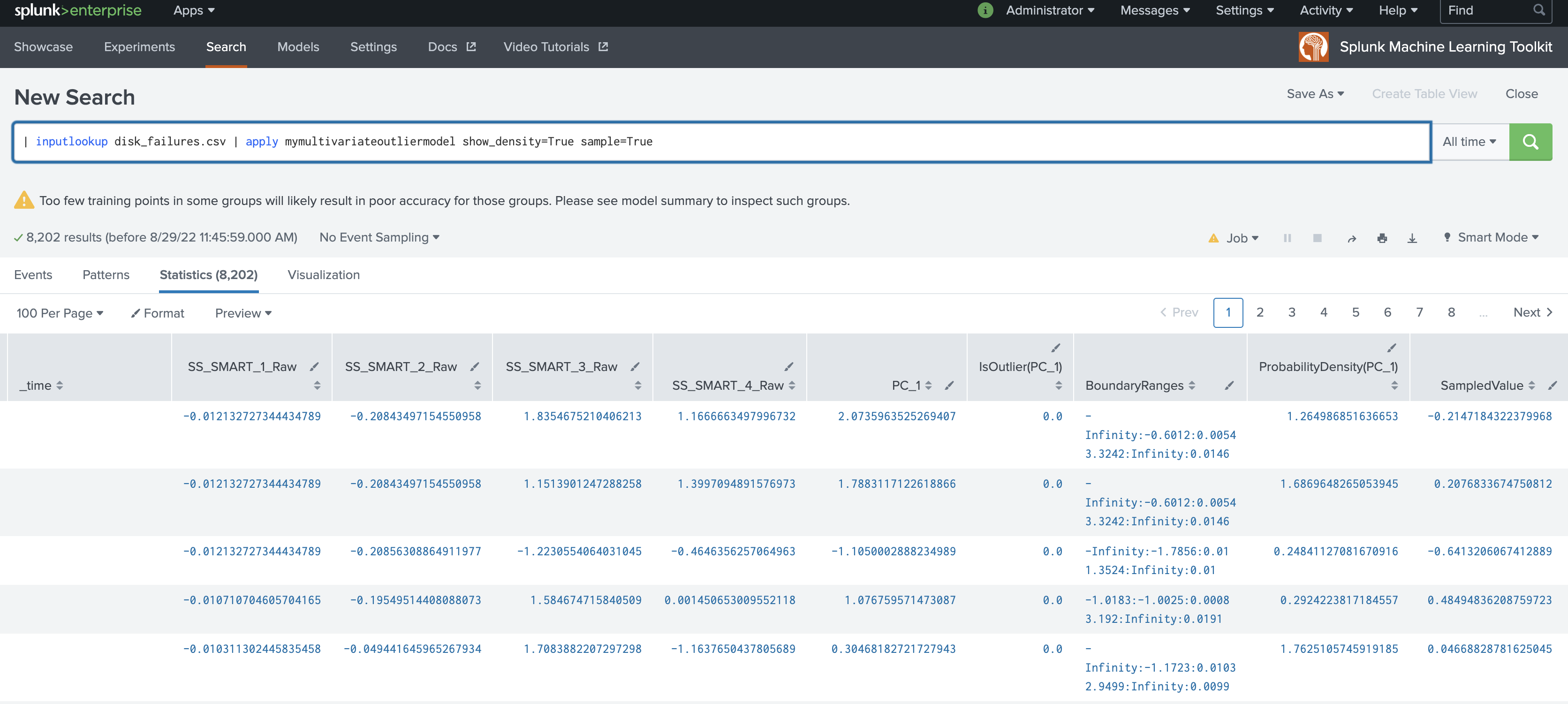Image resolution: width=1568 pixels, height=704 pixels.
Task: Sort by SS_SMART_3_Raw sort arrows
Action: (638, 385)
